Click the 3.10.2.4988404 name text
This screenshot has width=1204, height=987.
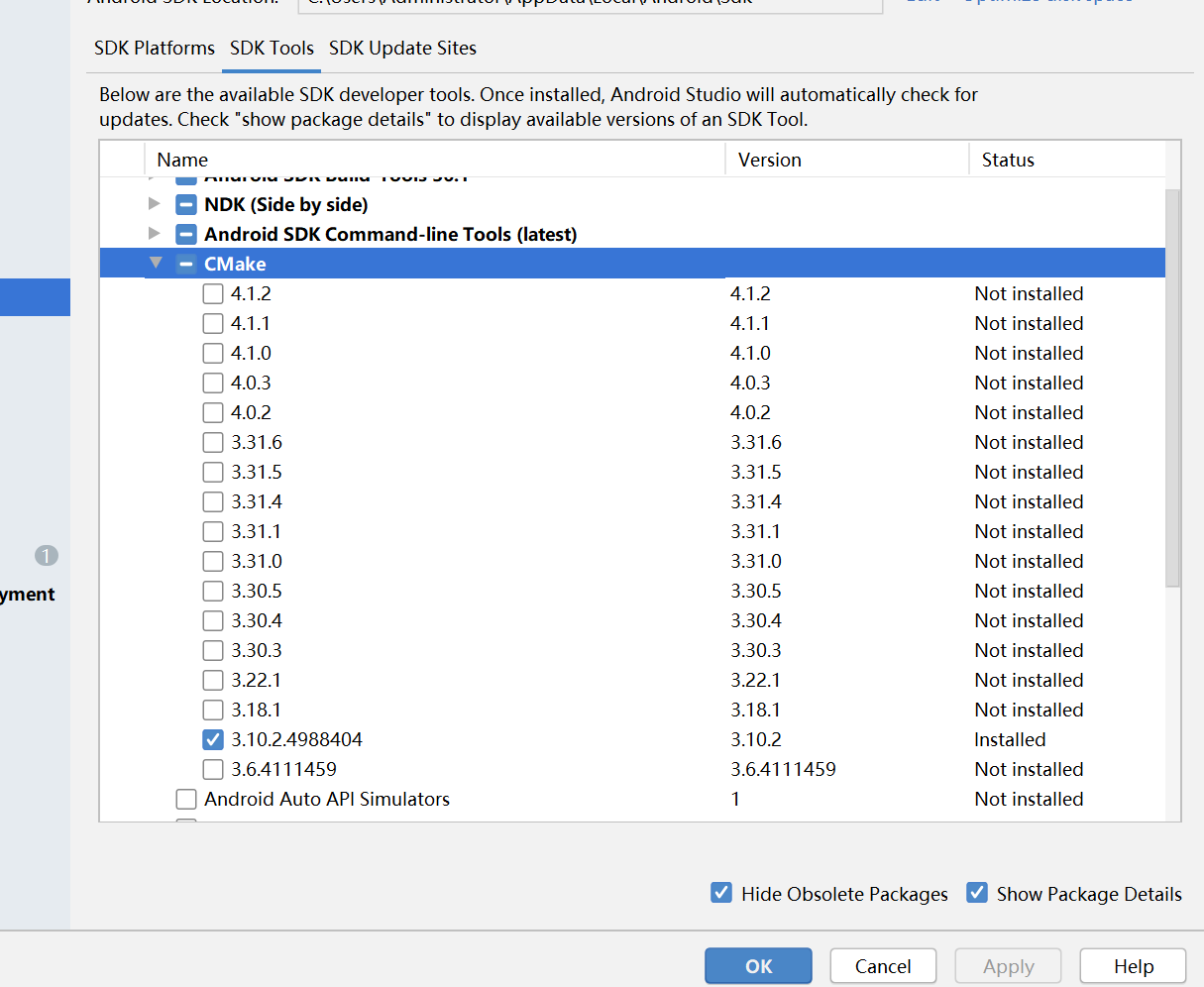[296, 739]
